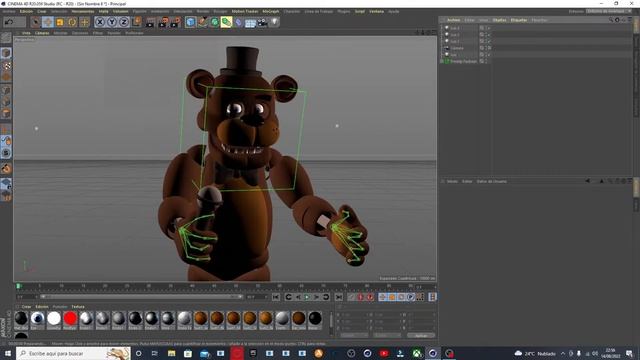The width and height of the screenshot is (640, 360).
Task: Select the Move tool
Action: click(x=48, y=22)
